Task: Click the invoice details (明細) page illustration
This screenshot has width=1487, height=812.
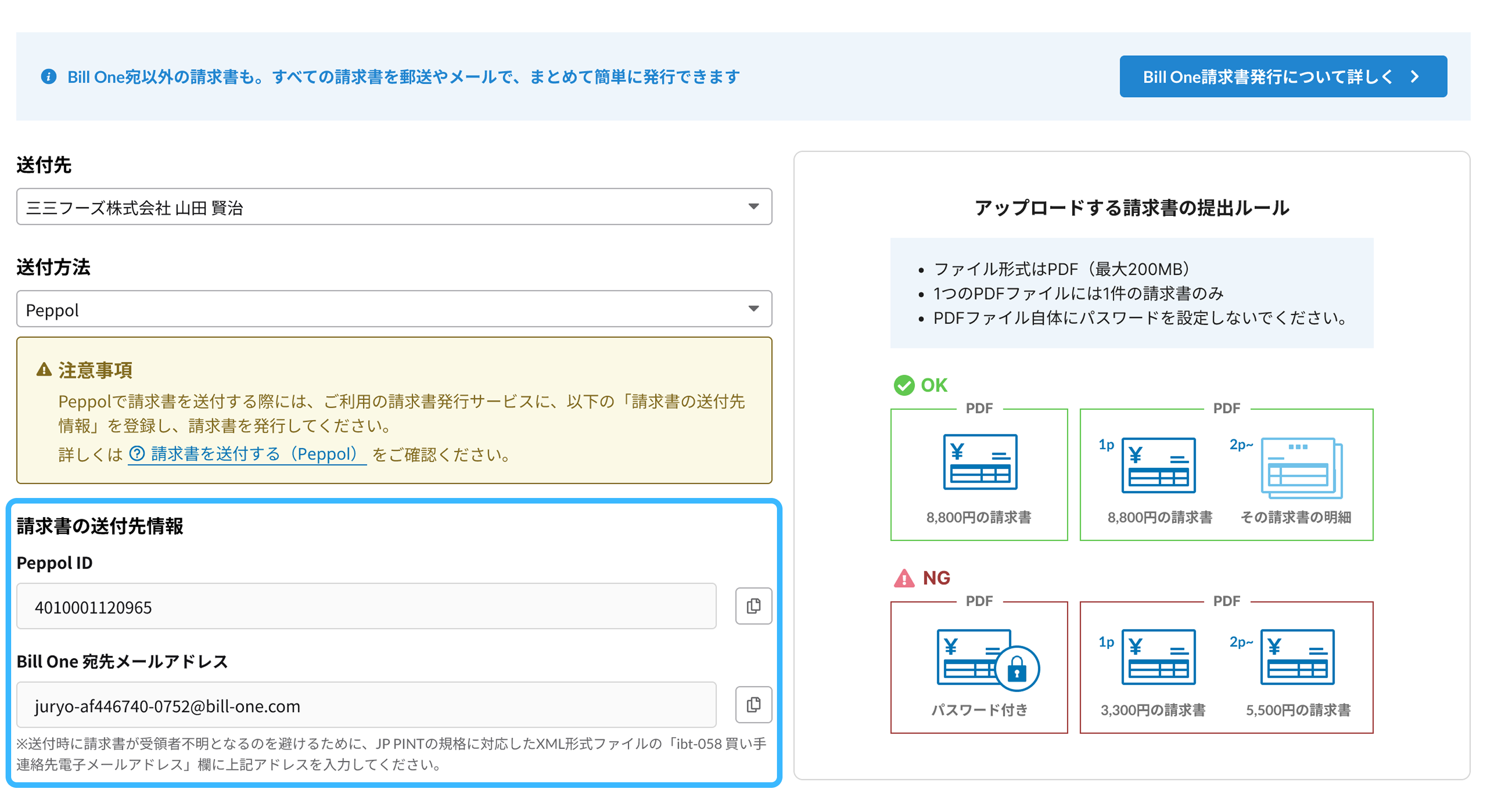Action: coord(1301,468)
